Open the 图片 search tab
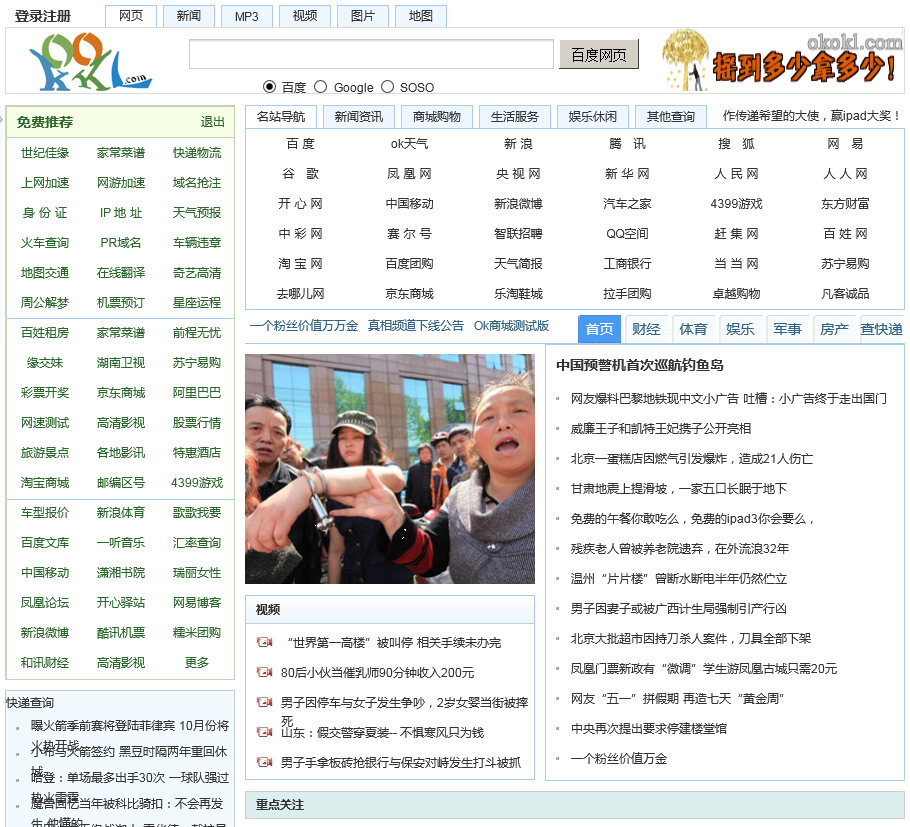Screen dimensions: 910x827 click(x=362, y=16)
